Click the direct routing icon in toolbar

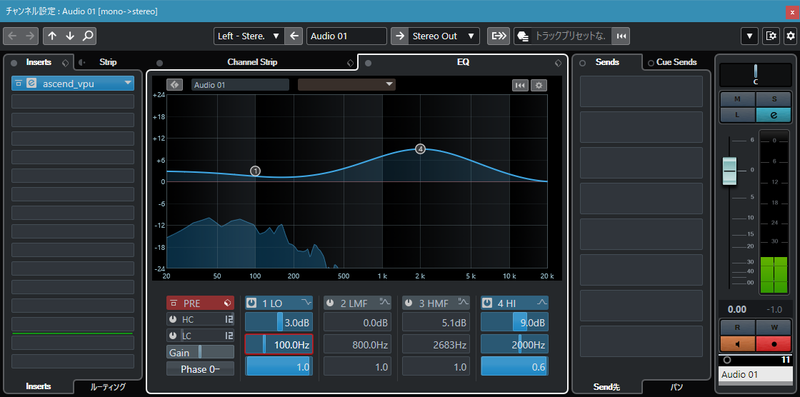498,36
